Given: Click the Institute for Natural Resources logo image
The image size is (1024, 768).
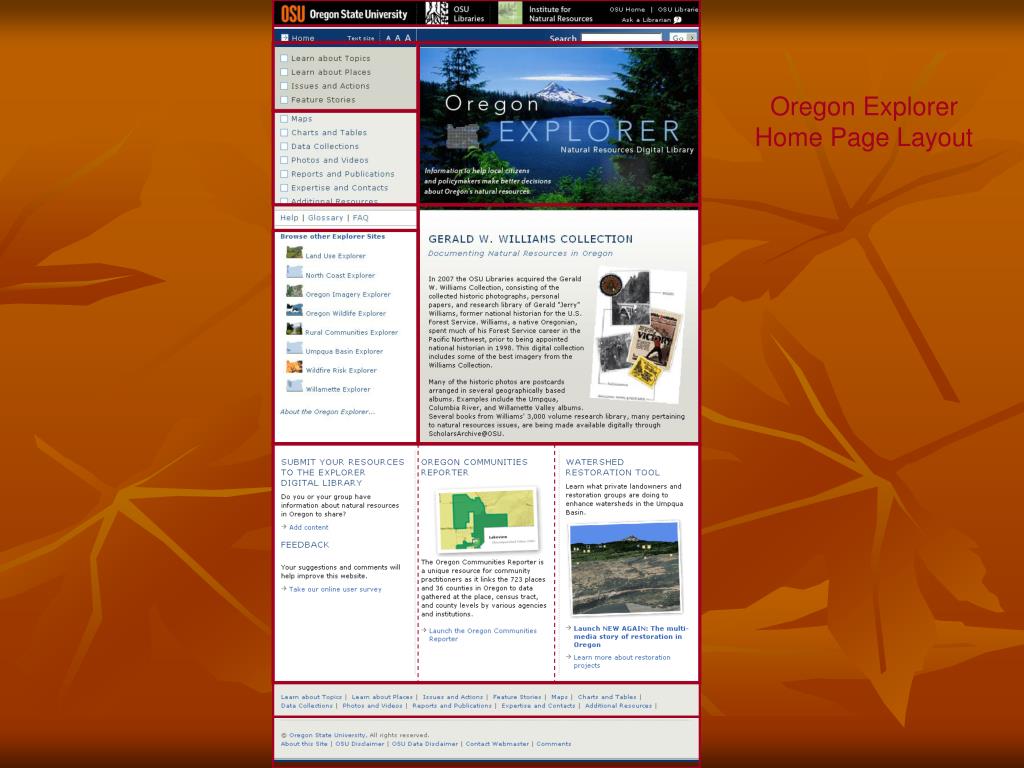Looking at the screenshot, I should 510,13.
